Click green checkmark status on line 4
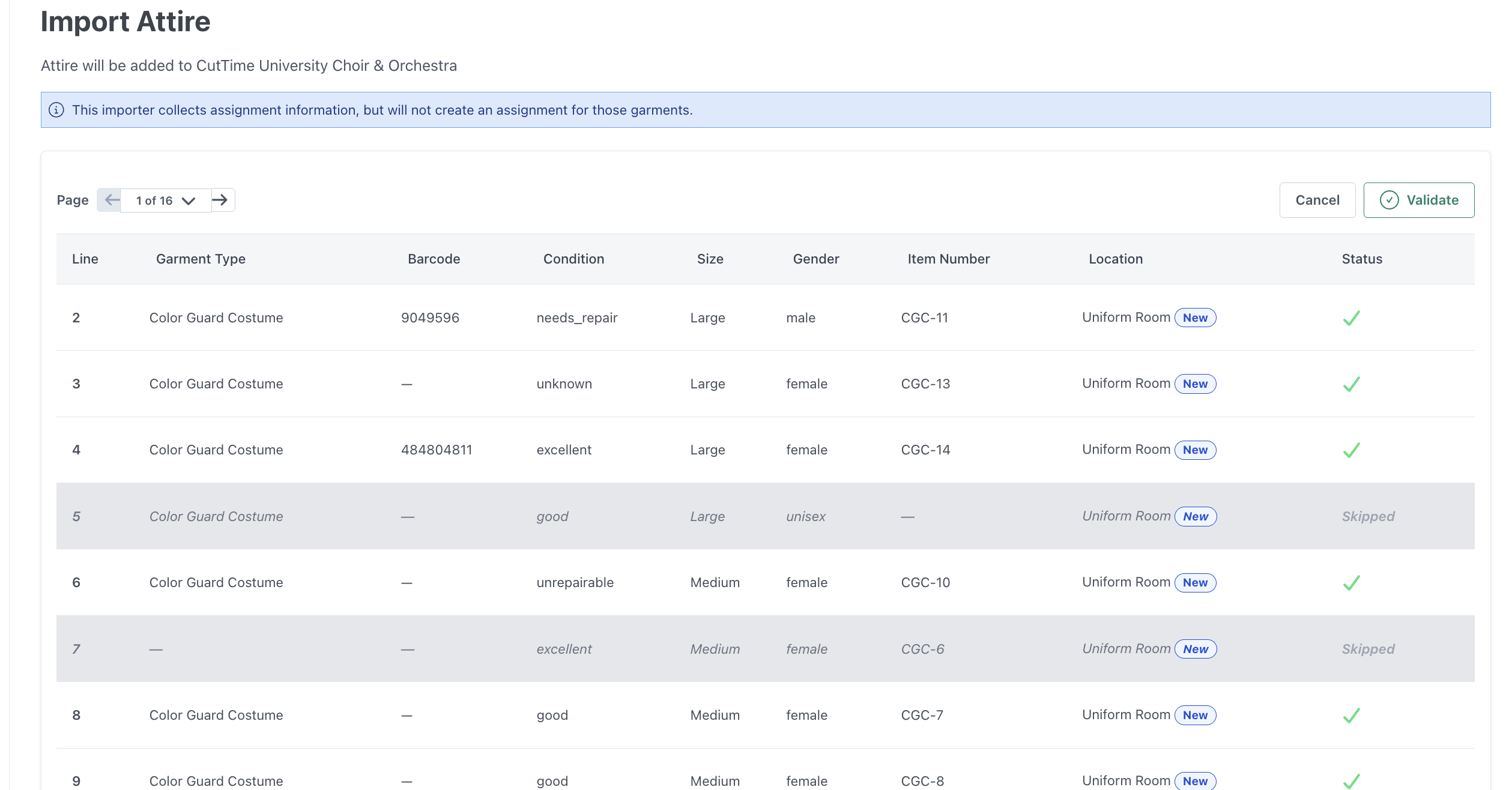Viewport: 1512px width, 790px height. coord(1351,450)
